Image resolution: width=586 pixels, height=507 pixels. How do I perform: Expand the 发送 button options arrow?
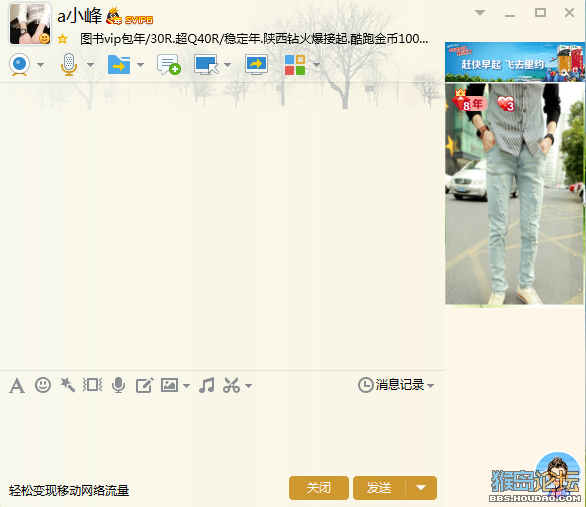pyautogui.click(x=421, y=488)
